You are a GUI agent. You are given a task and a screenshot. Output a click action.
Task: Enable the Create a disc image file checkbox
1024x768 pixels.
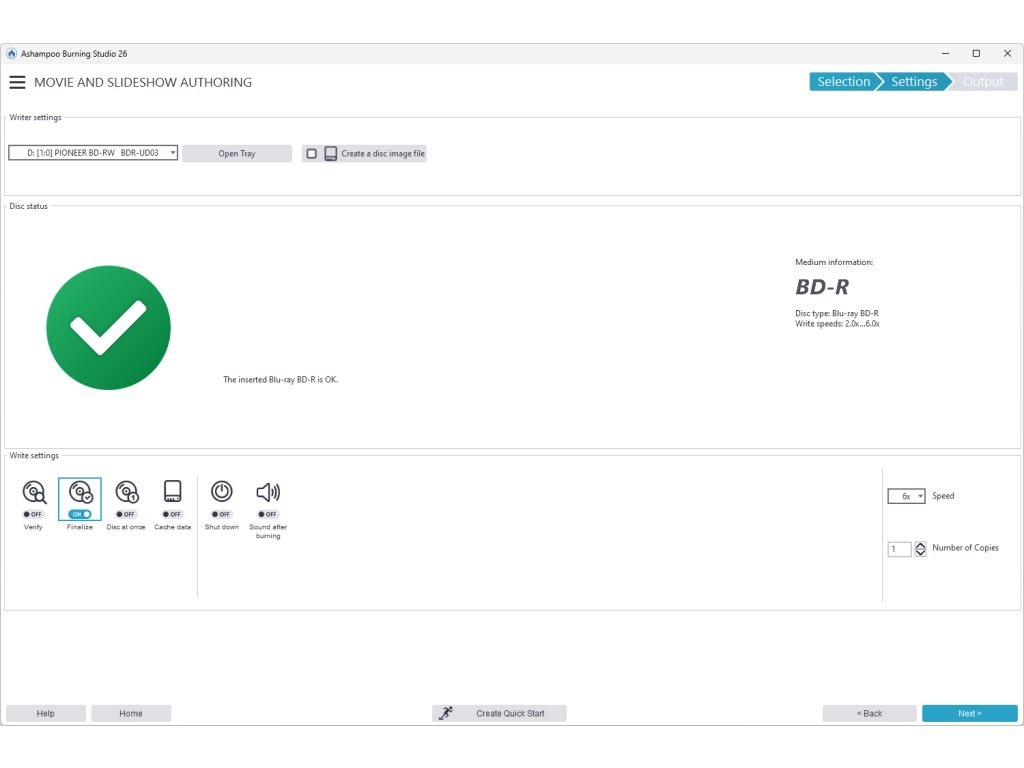point(312,154)
